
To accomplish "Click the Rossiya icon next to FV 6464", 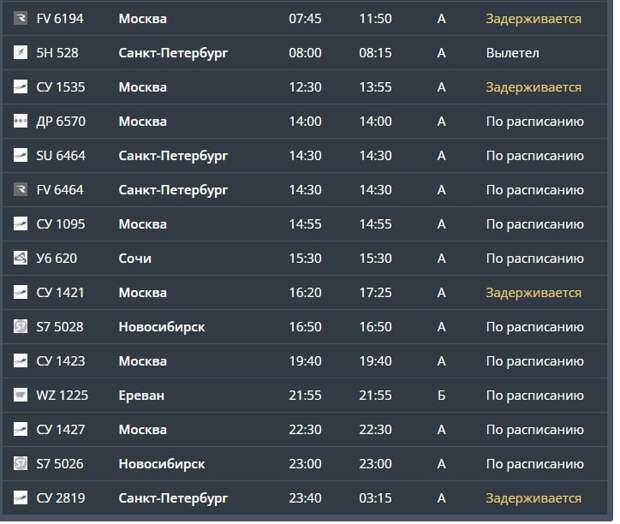I will point(20,189).
